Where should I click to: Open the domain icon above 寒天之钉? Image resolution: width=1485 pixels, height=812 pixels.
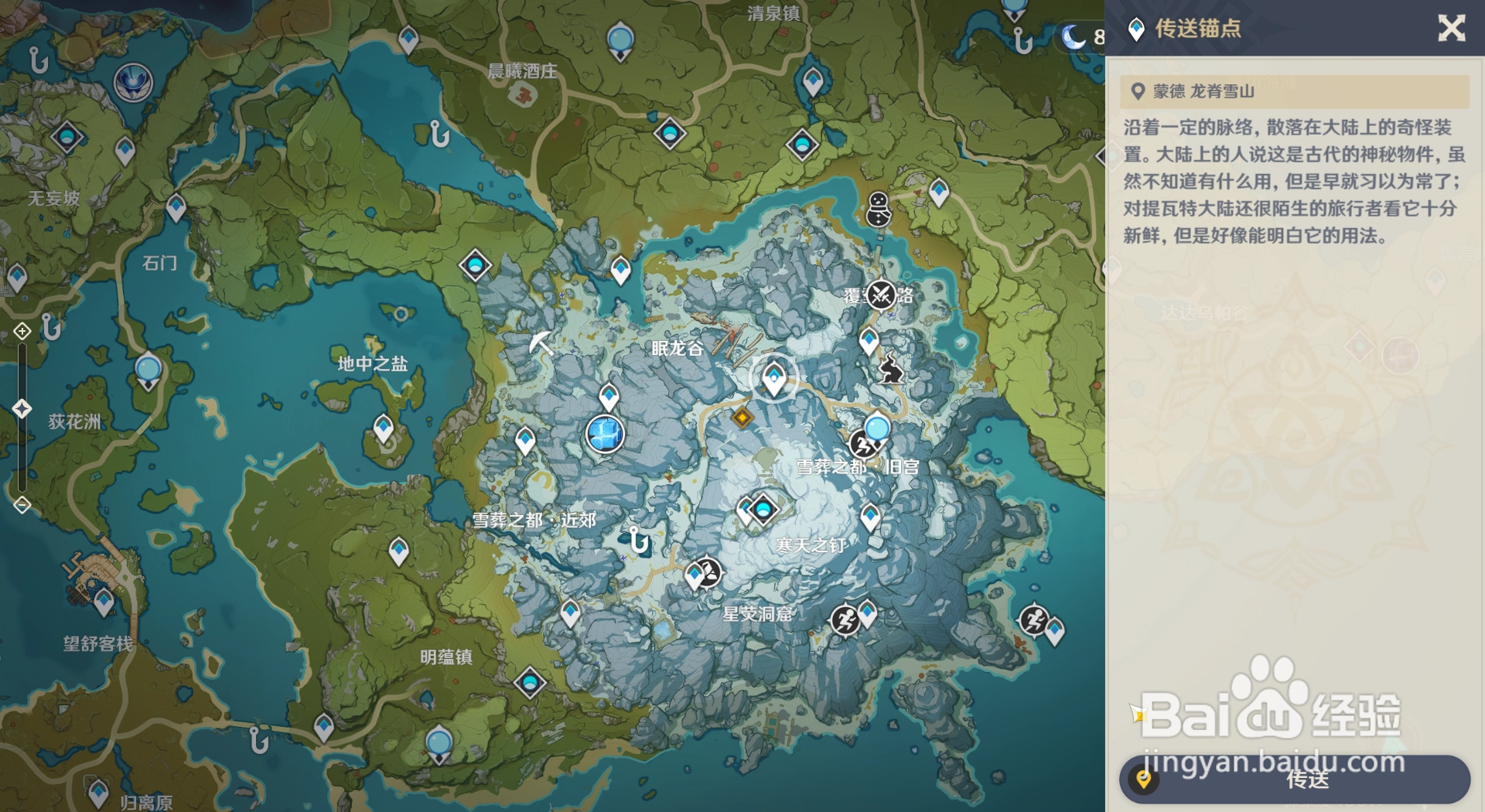pos(763,510)
